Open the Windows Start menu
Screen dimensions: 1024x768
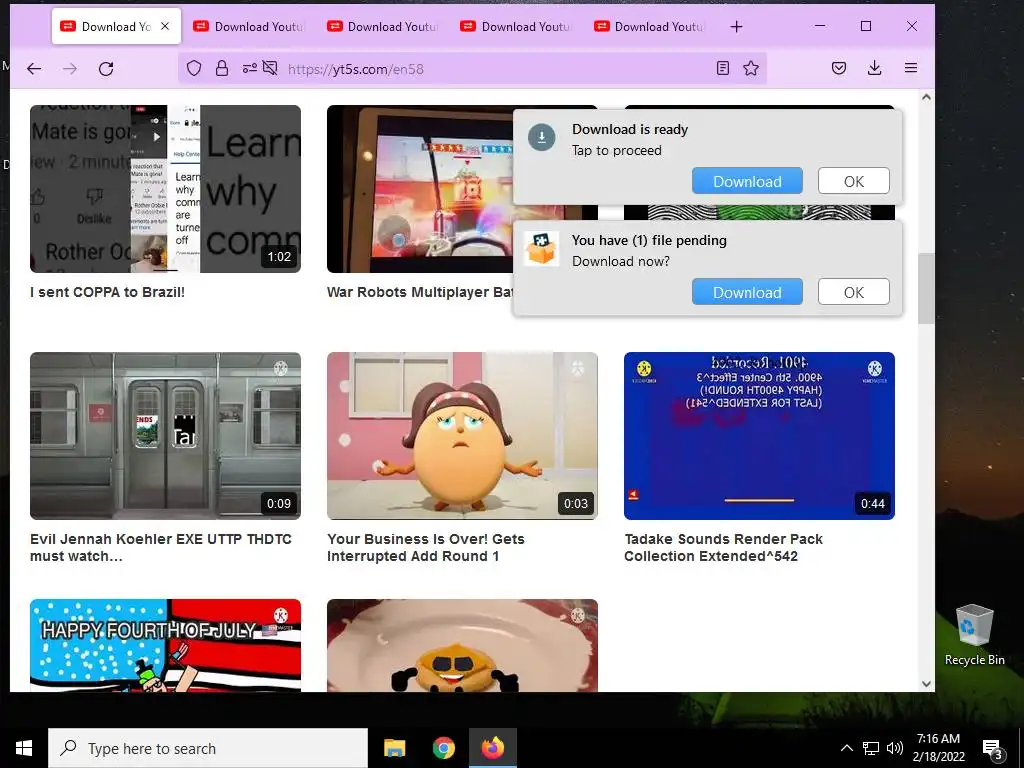click(x=24, y=748)
